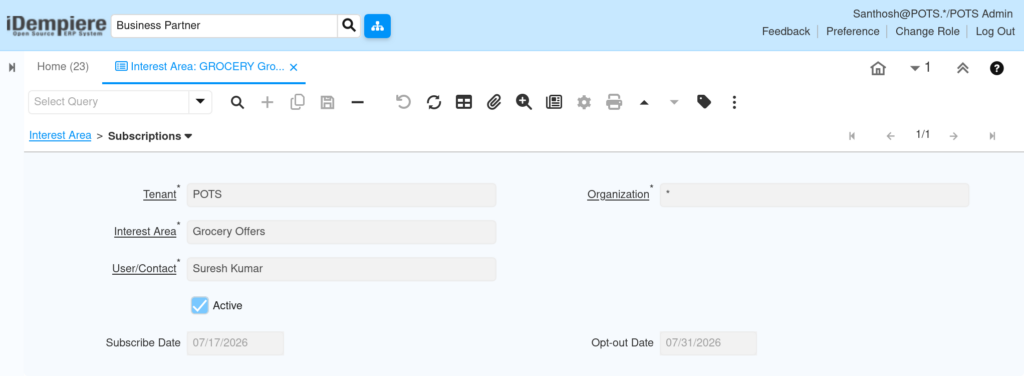Click the Opt-out Date 07/31/2026 field

[x=708, y=343]
